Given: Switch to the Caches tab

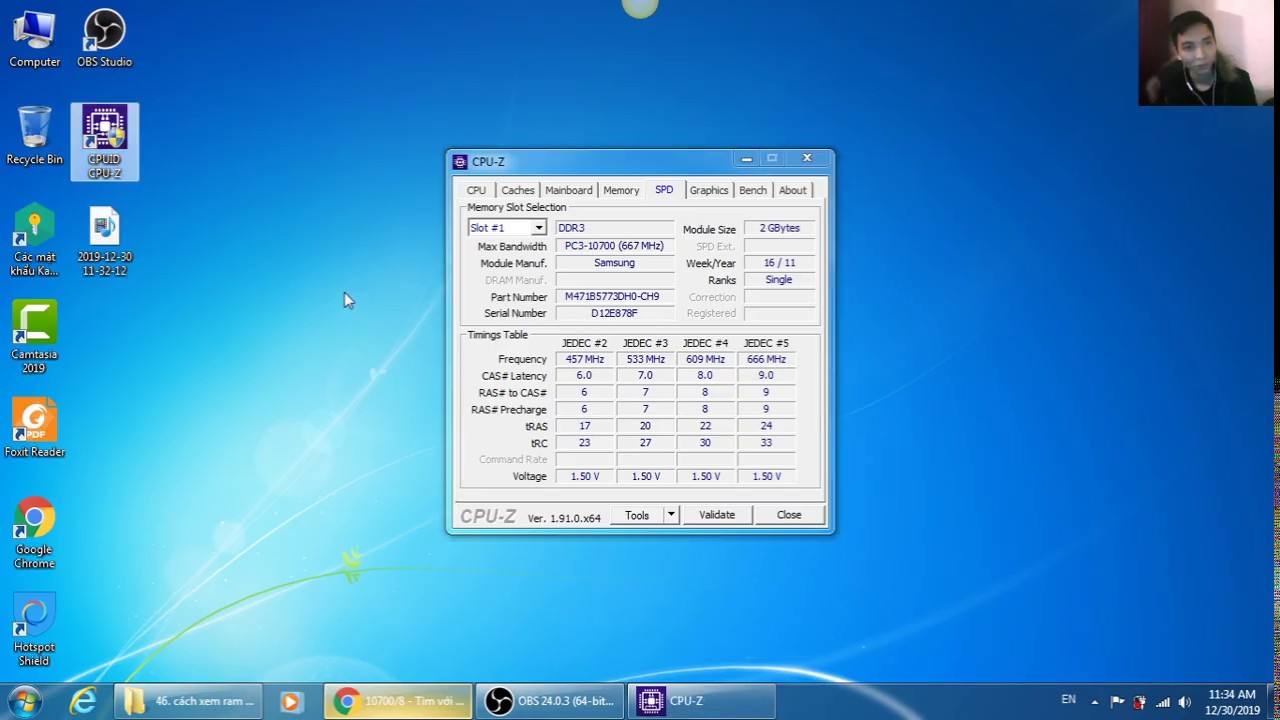Looking at the screenshot, I should 517,190.
